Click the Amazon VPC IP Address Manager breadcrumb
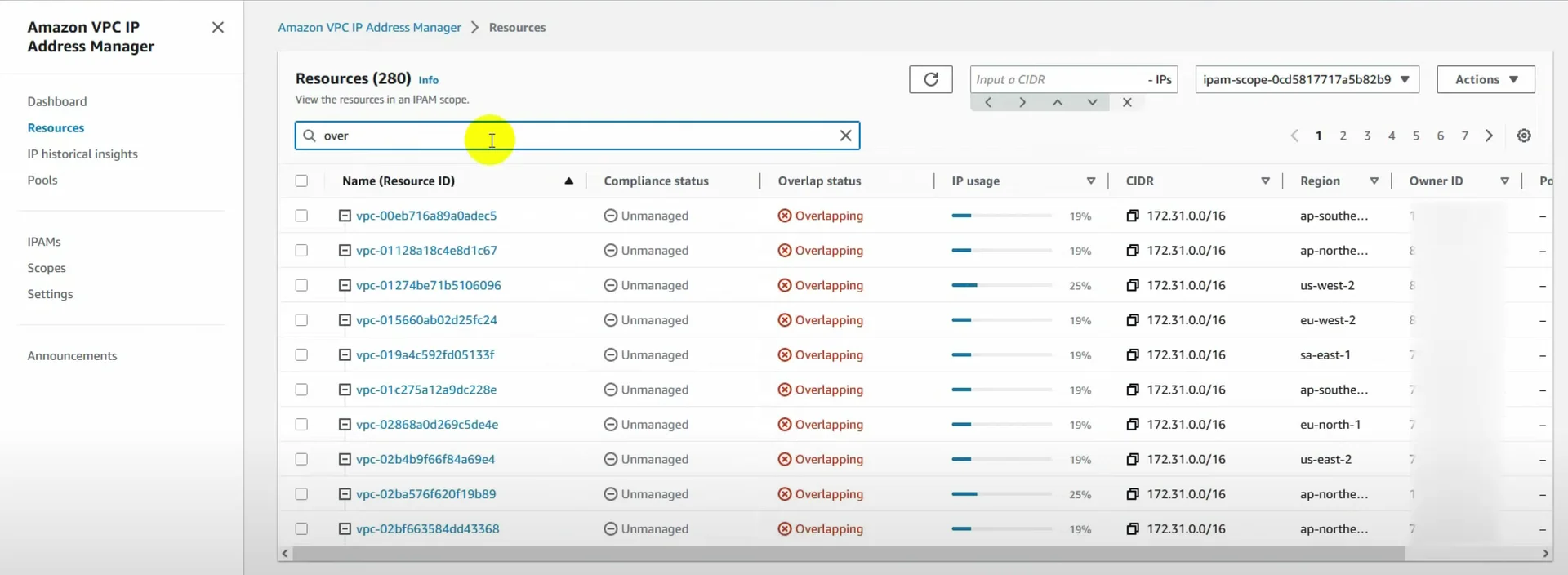 (369, 27)
